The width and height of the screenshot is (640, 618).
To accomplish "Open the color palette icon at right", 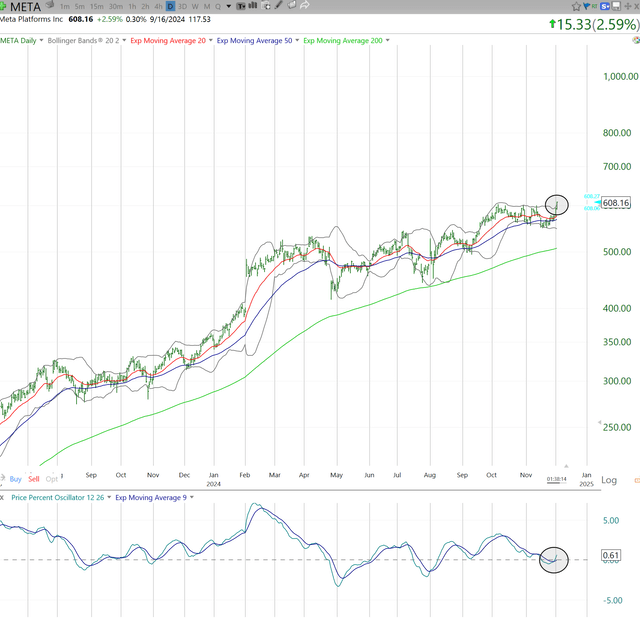I will click(636, 40).
